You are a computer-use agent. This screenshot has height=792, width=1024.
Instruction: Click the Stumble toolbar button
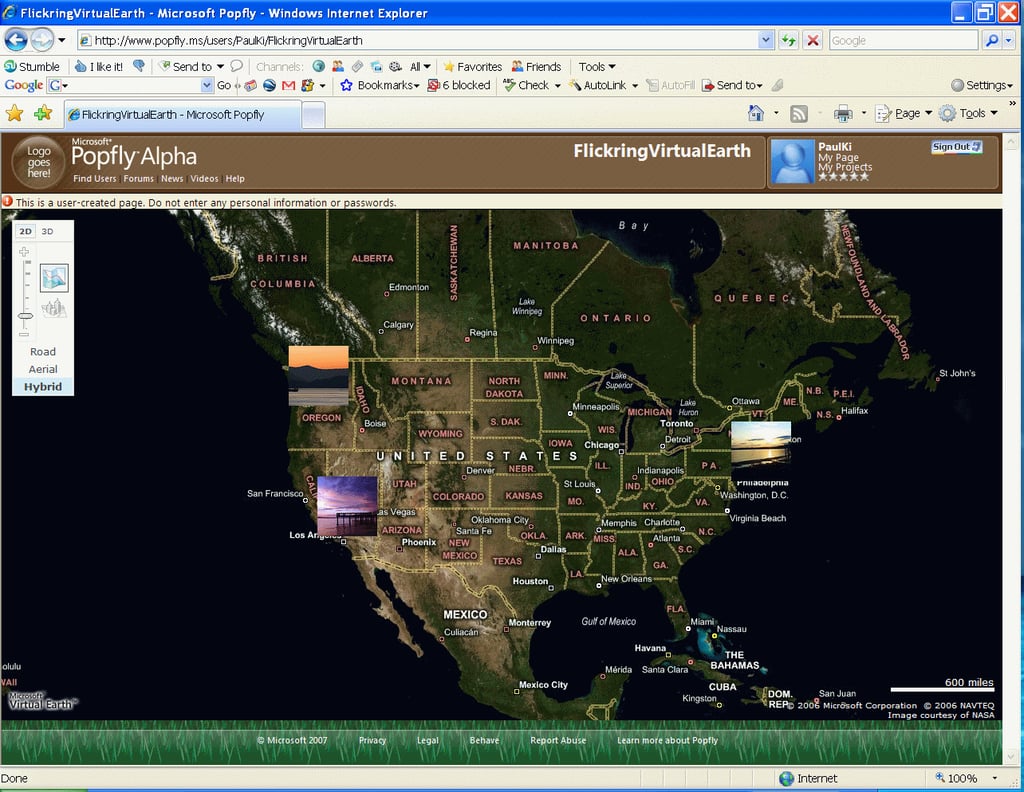click(32, 67)
